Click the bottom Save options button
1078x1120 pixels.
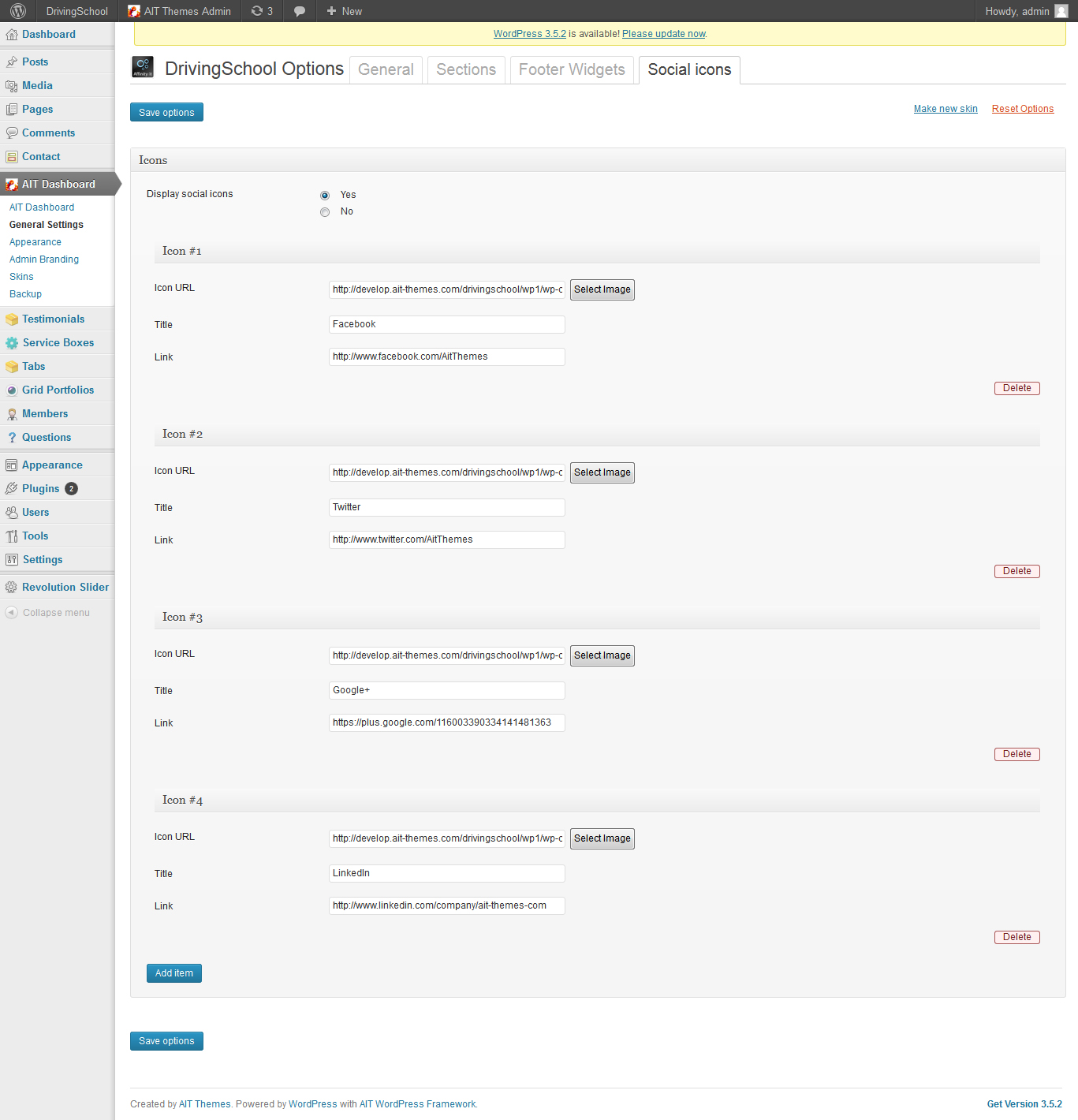[x=166, y=1041]
